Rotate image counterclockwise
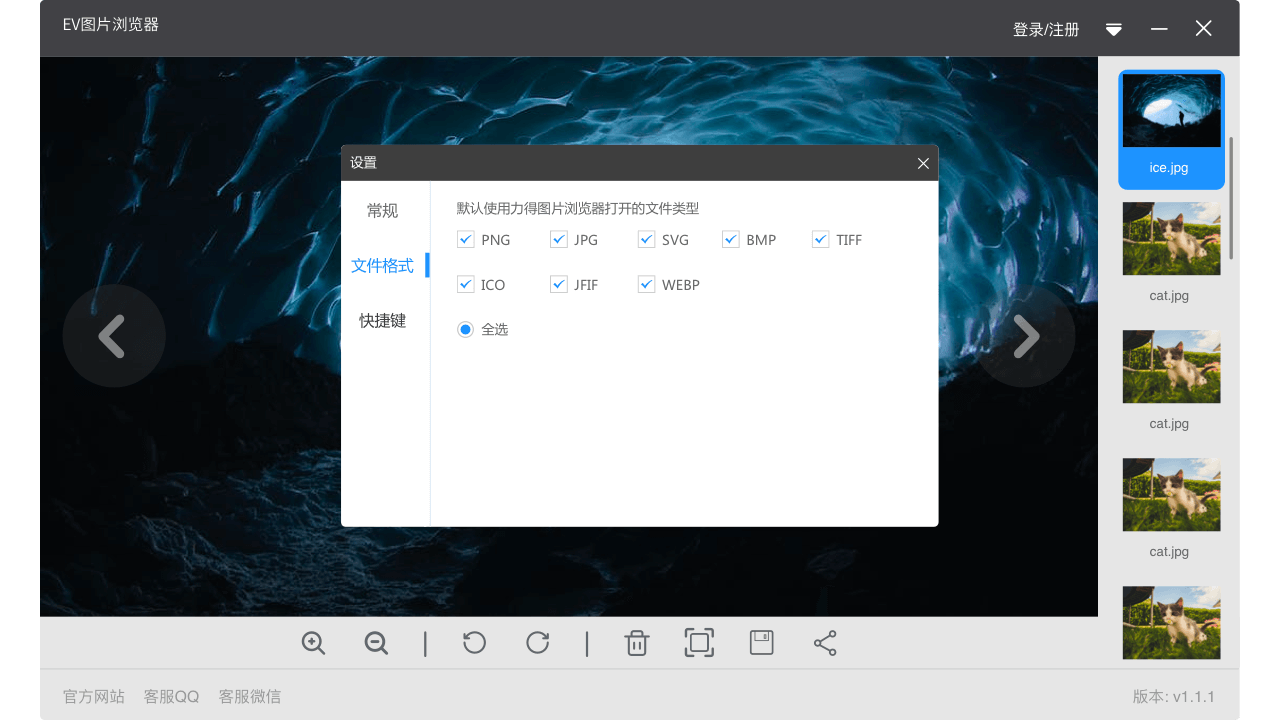 coord(475,643)
